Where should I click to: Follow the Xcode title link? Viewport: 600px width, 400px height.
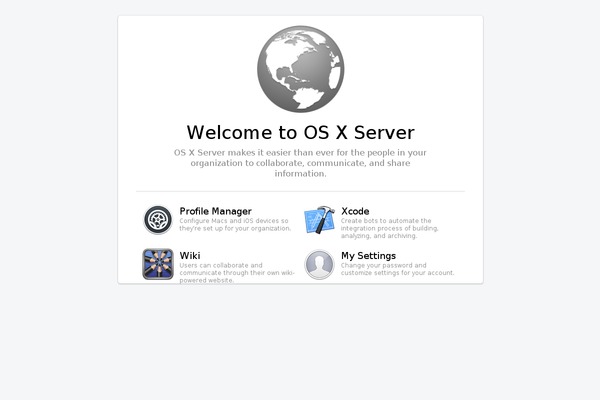pyautogui.click(x=355, y=211)
